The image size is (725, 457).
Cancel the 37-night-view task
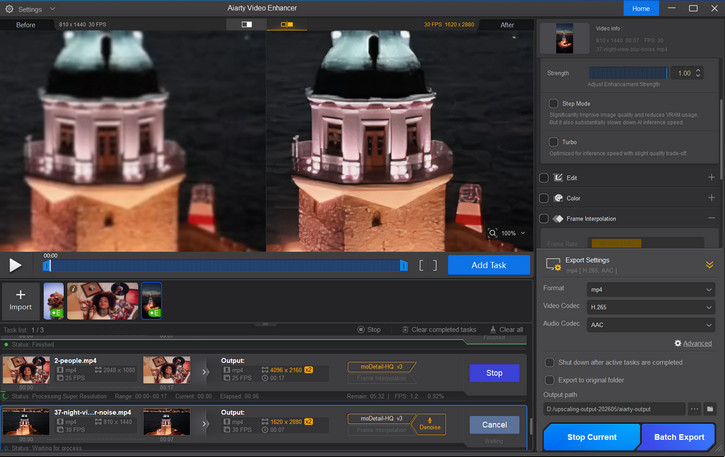(494, 425)
